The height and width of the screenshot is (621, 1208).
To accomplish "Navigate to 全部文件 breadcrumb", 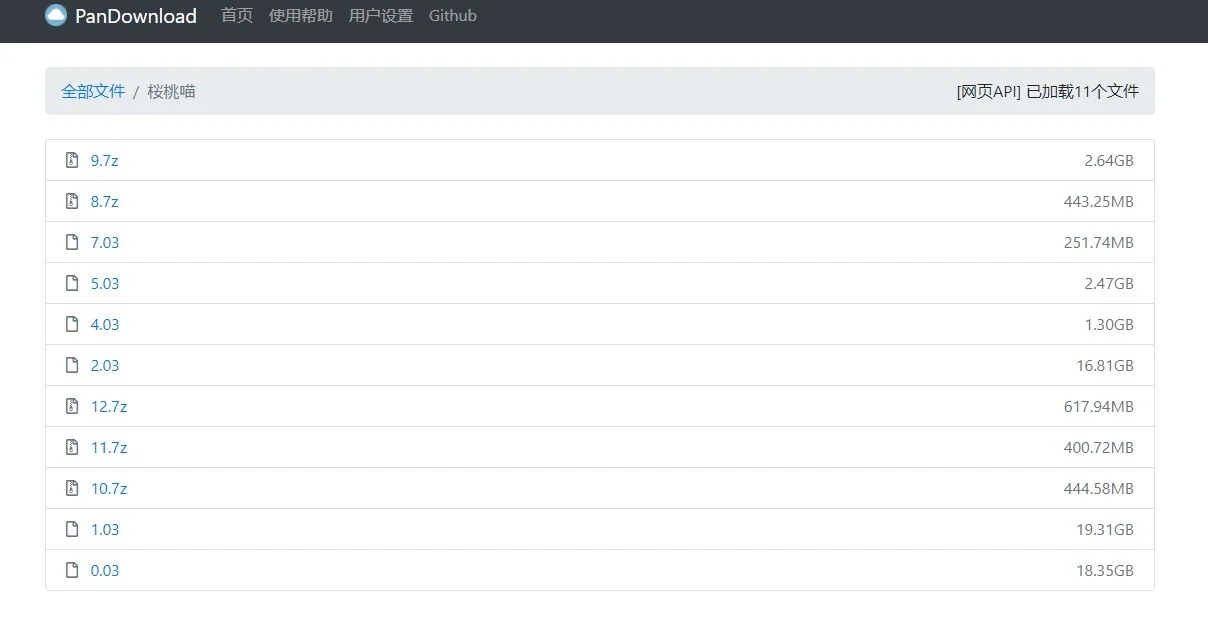I will (x=93, y=91).
